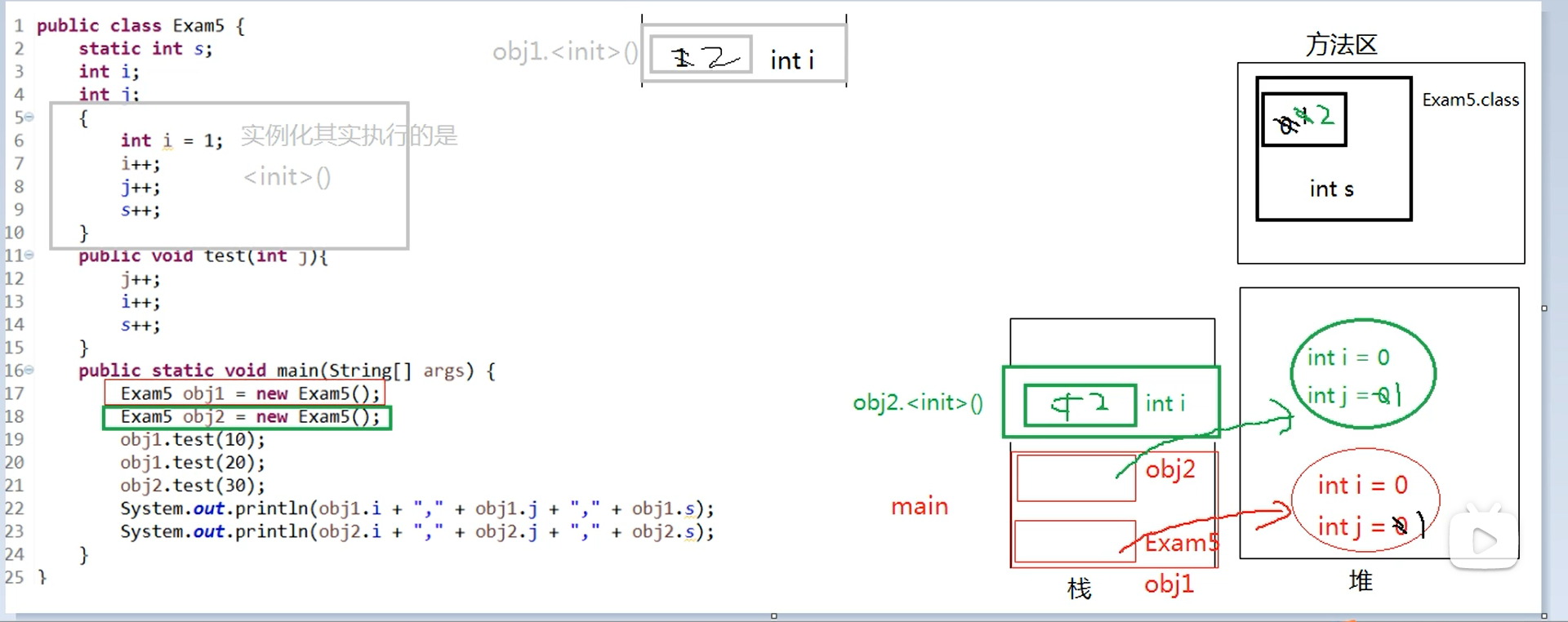
Task: Click "Exam5 obj2 = new Exam5();" line
Action: tap(250, 416)
